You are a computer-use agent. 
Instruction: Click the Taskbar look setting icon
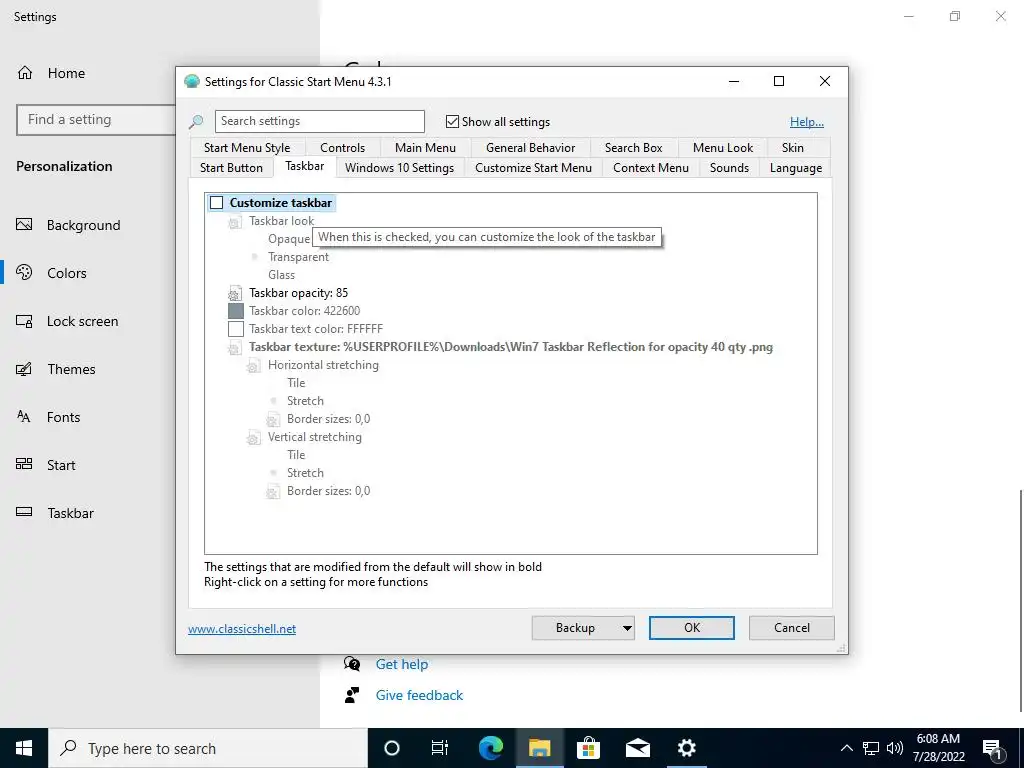(235, 221)
